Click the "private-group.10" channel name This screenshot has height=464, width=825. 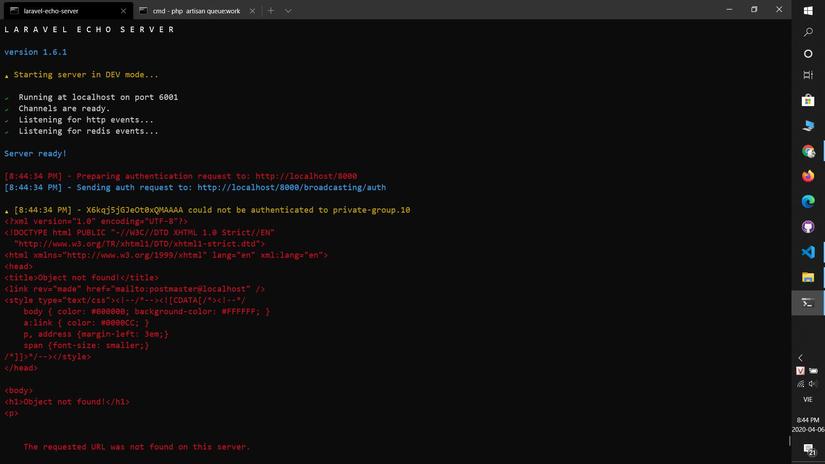tap(371, 210)
